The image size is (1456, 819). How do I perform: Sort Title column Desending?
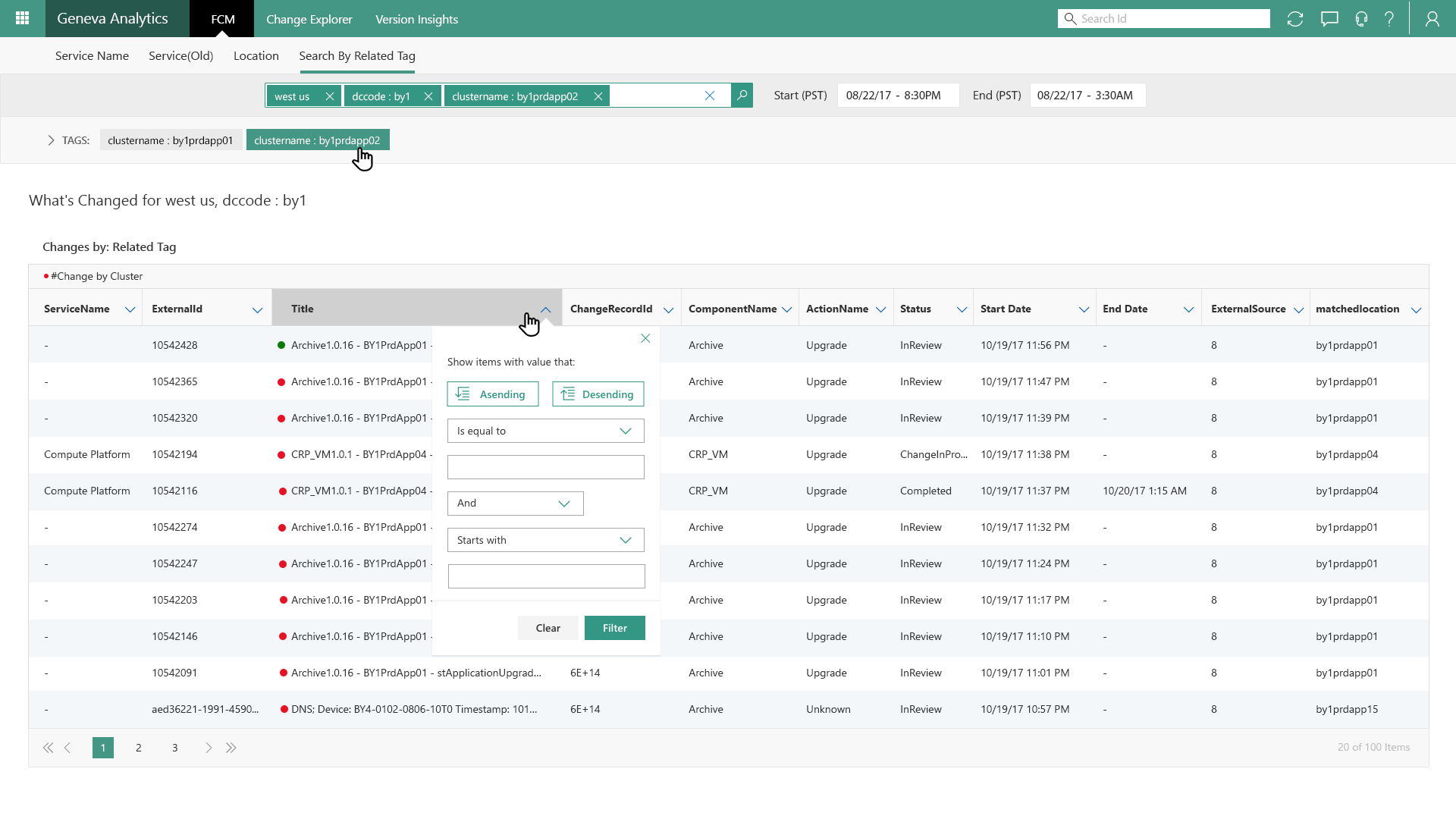598,394
